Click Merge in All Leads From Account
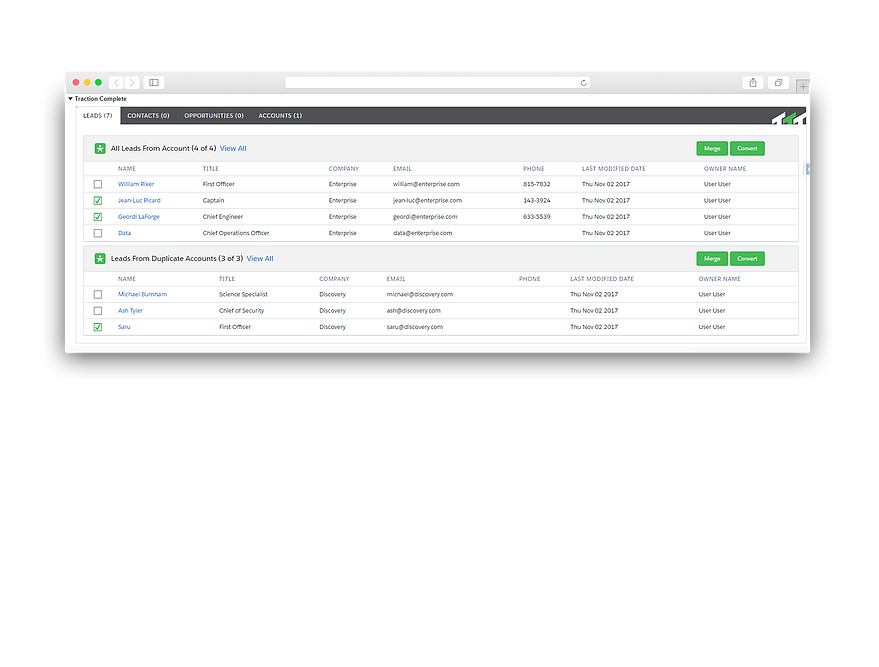This screenshot has width=879, height=667. pos(712,149)
